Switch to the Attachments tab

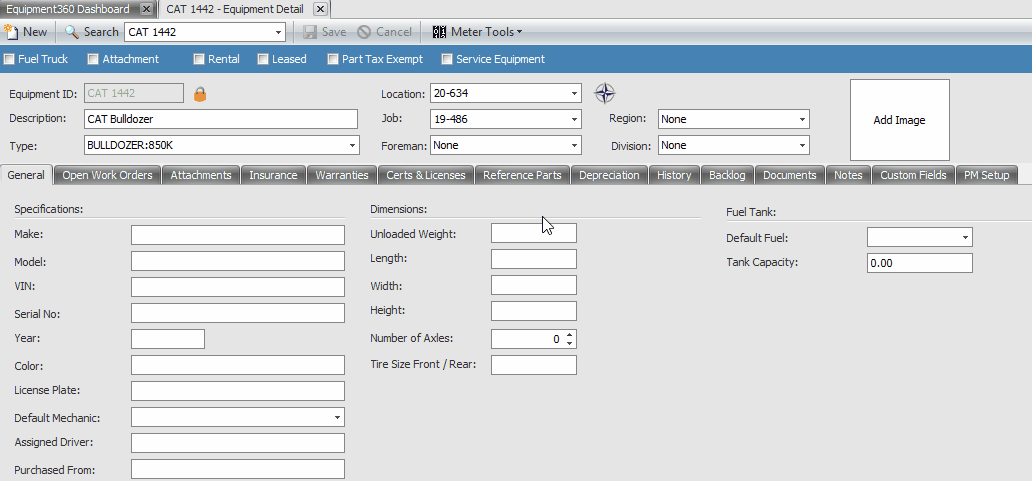pyautogui.click(x=201, y=175)
